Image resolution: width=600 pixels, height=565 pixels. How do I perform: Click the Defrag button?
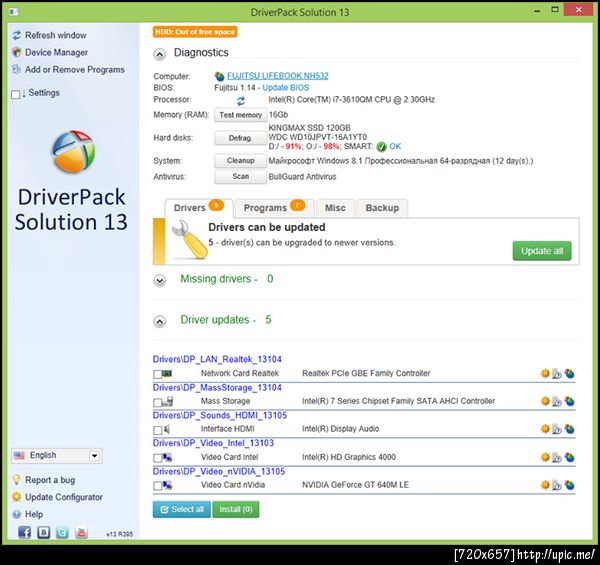[x=240, y=138]
